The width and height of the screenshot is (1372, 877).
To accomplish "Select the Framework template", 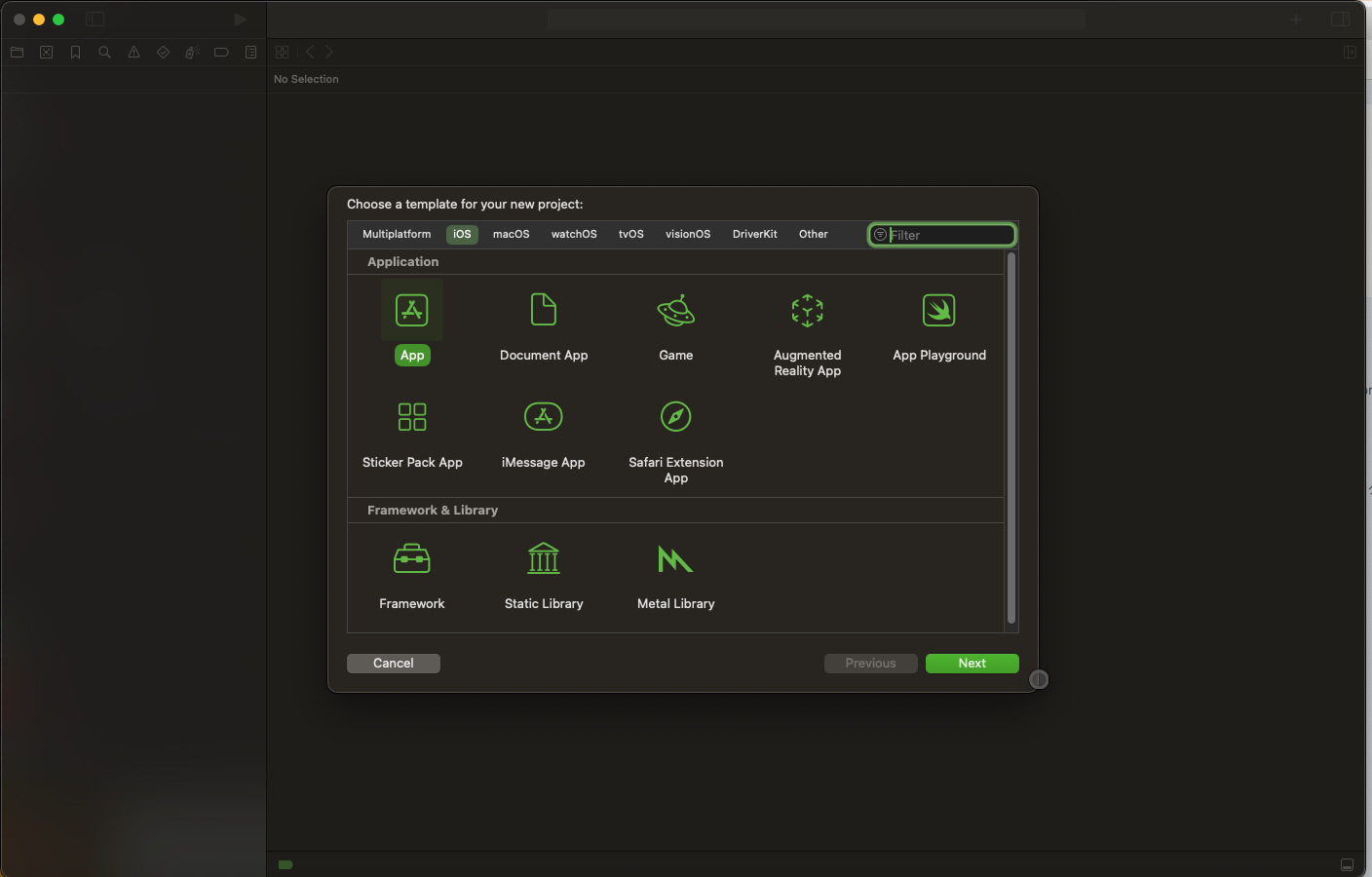I will click(412, 559).
